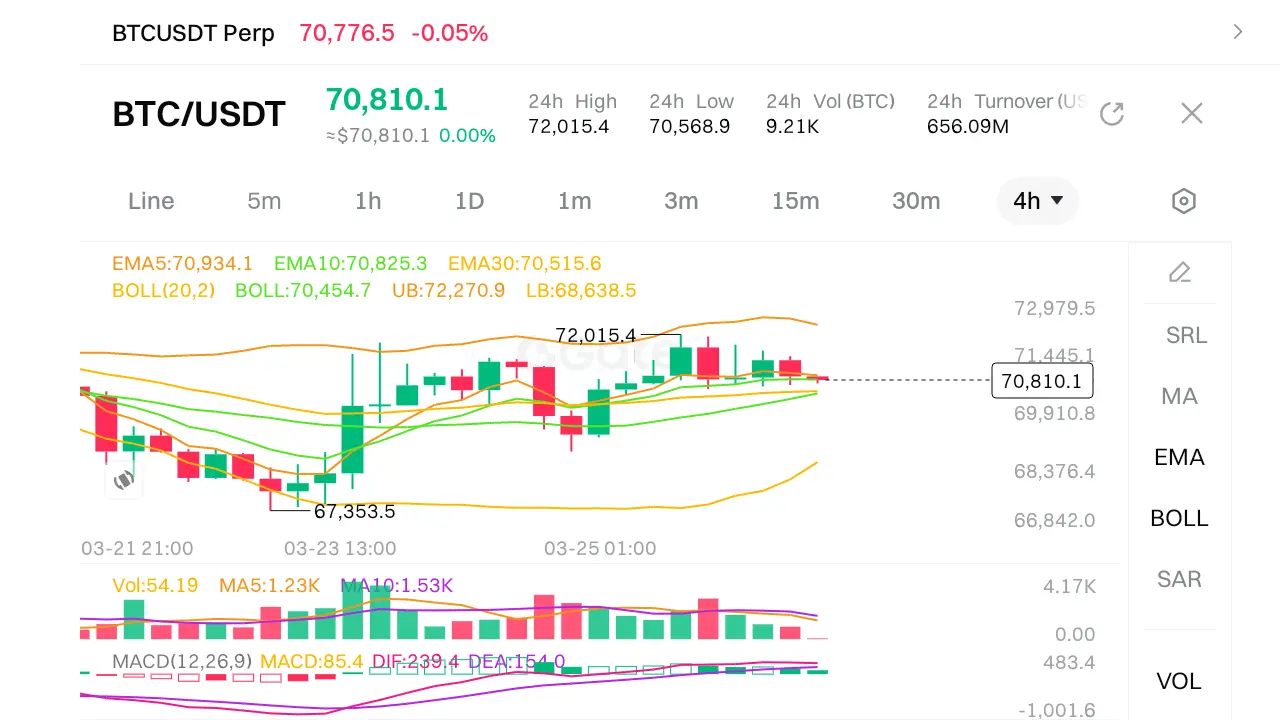Toggle the MA indicator
The image size is (1280, 720).
1179,396
